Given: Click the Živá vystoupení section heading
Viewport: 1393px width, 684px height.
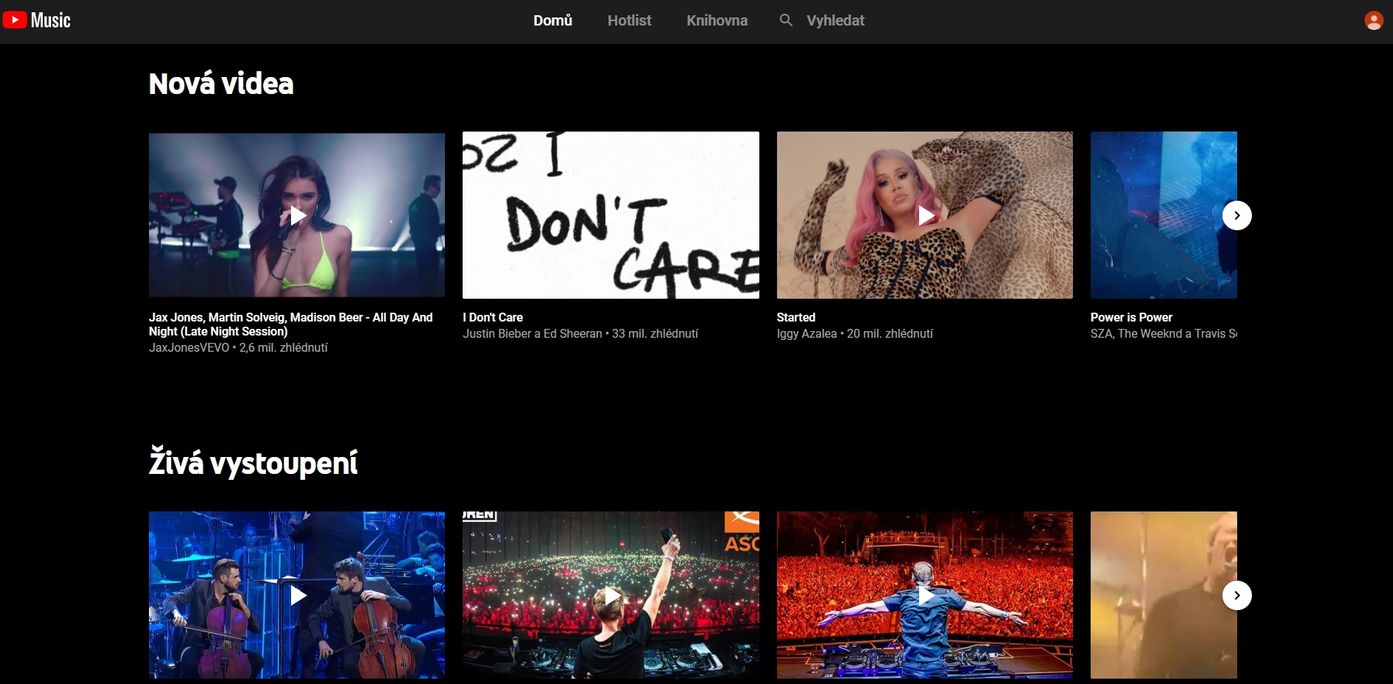Looking at the screenshot, I should pyautogui.click(x=253, y=463).
